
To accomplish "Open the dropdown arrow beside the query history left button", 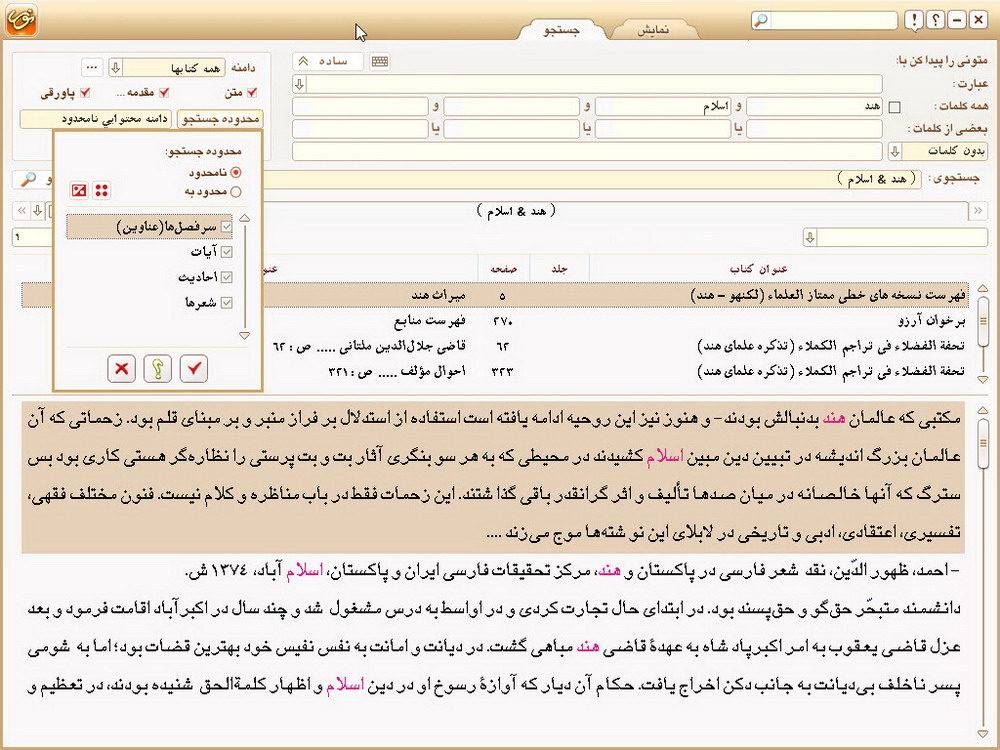I will (x=37, y=210).
